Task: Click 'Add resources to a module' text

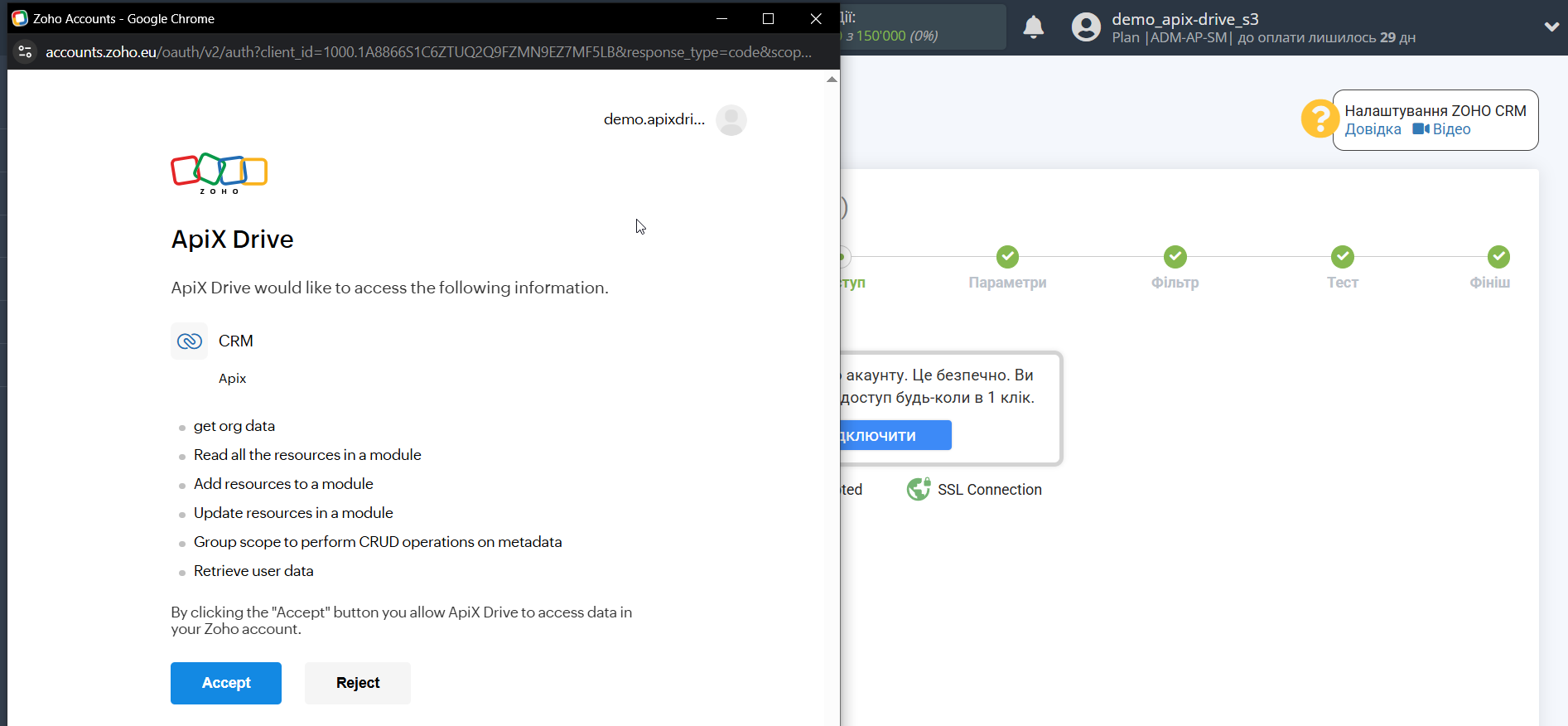Action: [x=283, y=484]
